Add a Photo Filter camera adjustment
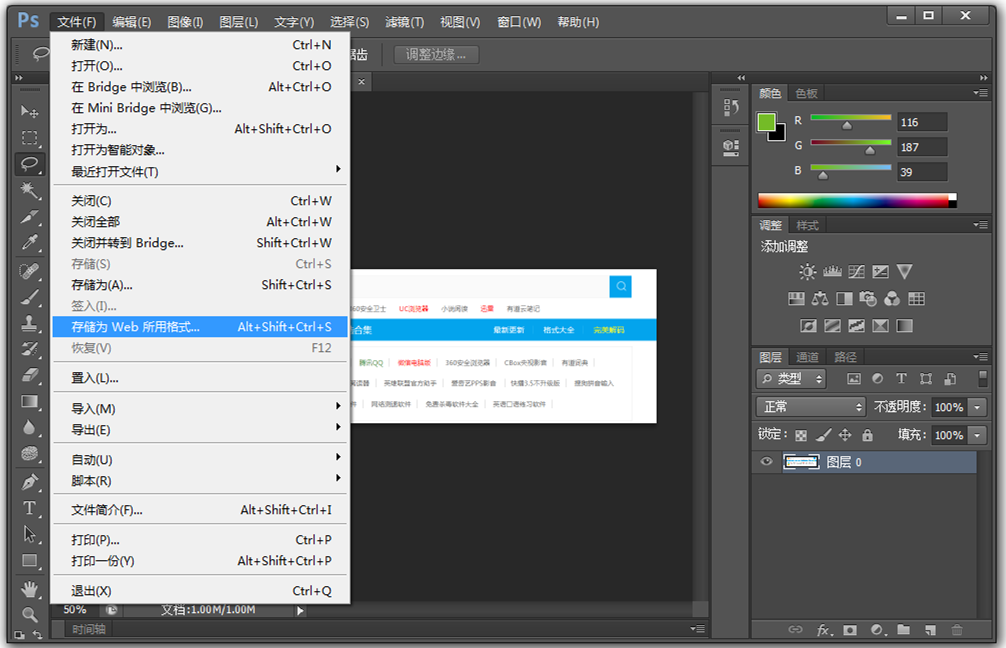 point(868,298)
